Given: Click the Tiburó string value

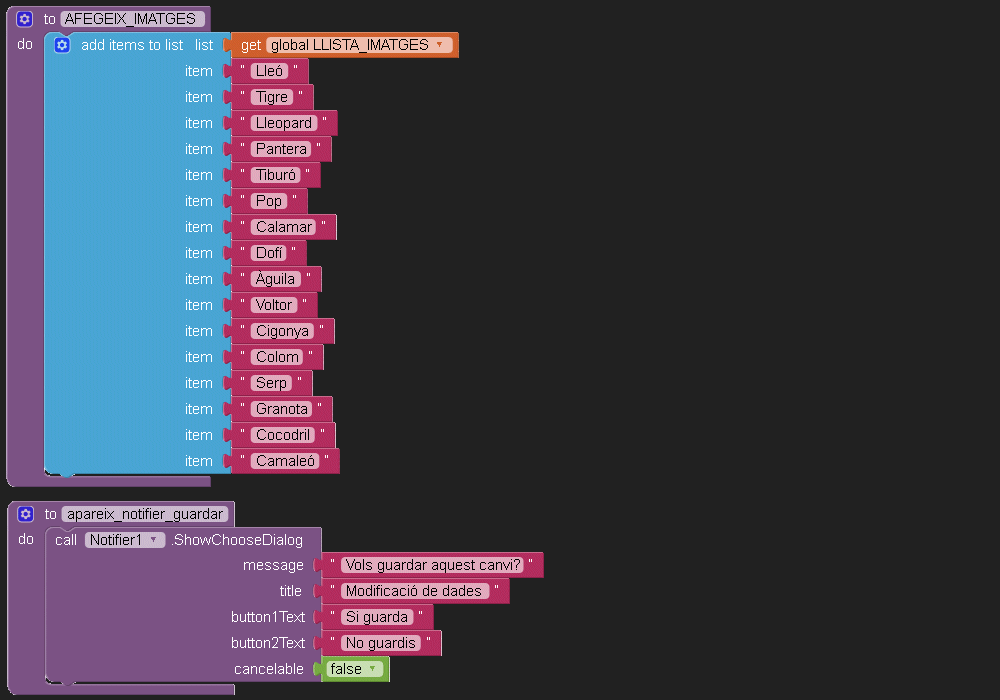Looking at the screenshot, I should pyautogui.click(x=276, y=175).
